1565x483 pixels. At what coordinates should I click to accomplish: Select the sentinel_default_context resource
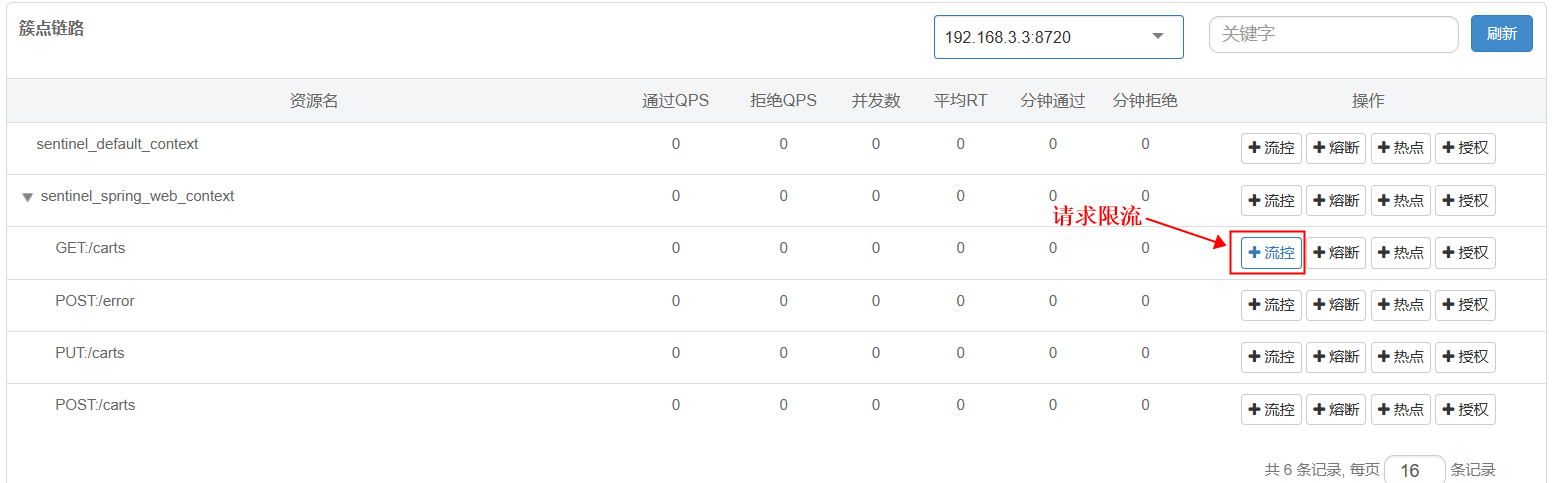pos(117,144)
